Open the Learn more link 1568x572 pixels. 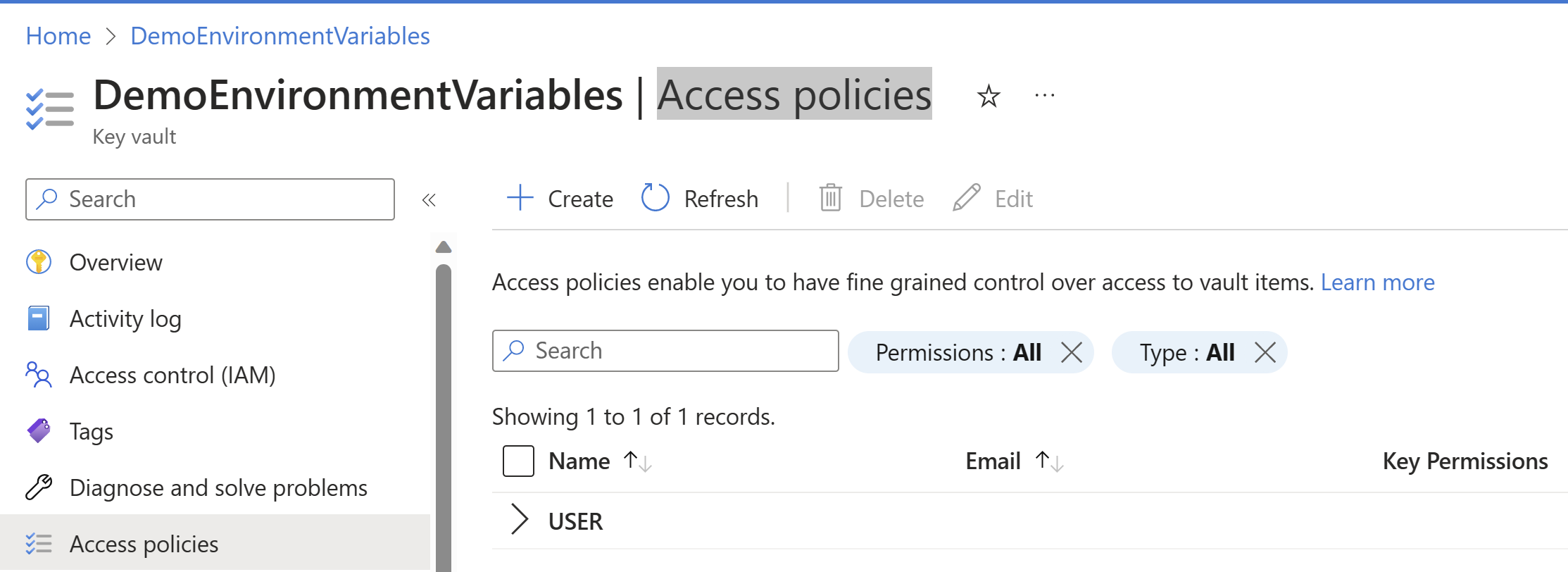(1377, 282)
